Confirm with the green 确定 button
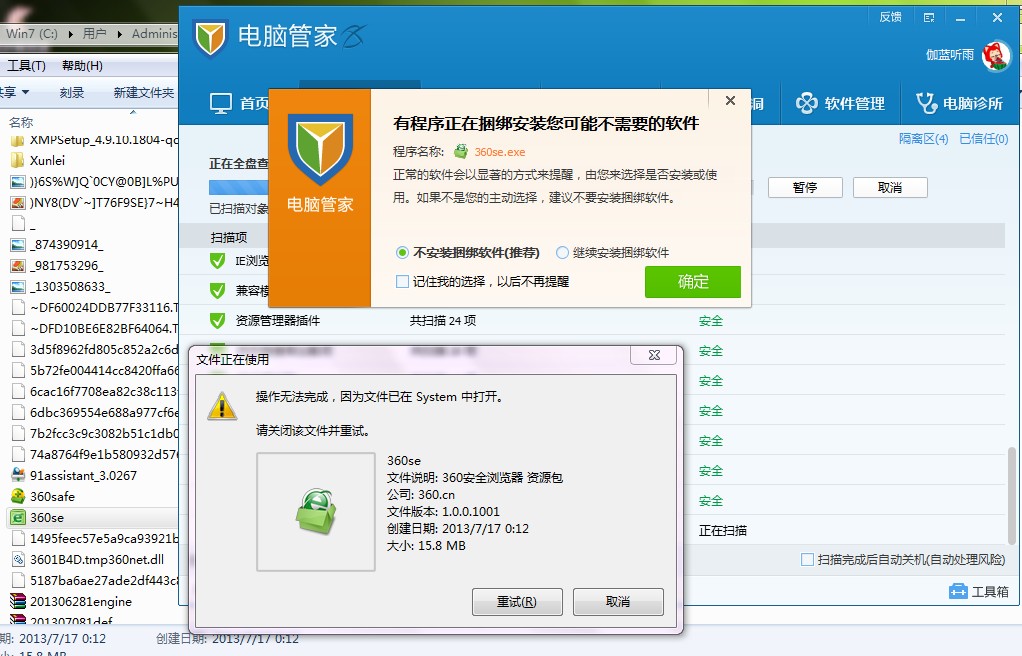Viewport: 1022px width, 656px height. pyautogui.click(x=693, y=282)
